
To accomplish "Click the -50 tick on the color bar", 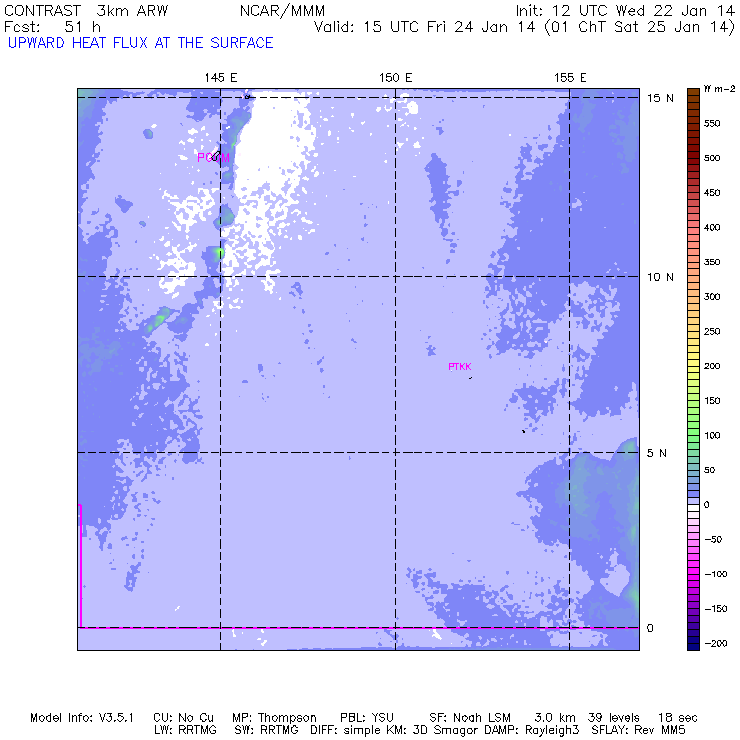I will 714,539.
